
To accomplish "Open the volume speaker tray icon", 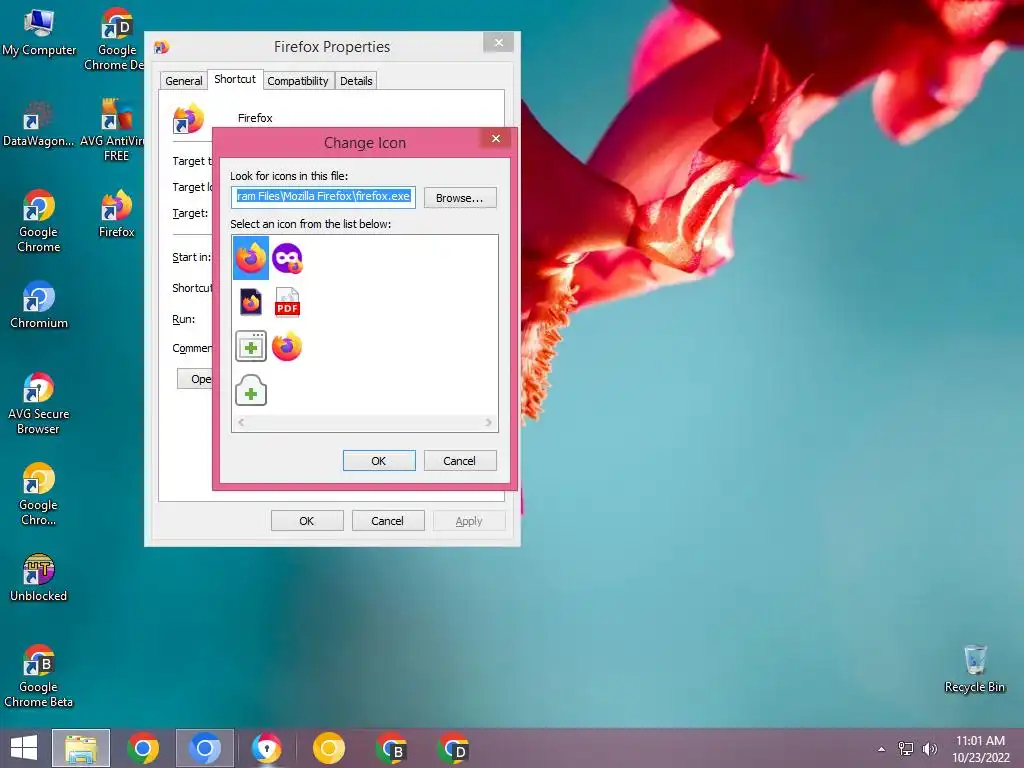I will tap(929, 749).
